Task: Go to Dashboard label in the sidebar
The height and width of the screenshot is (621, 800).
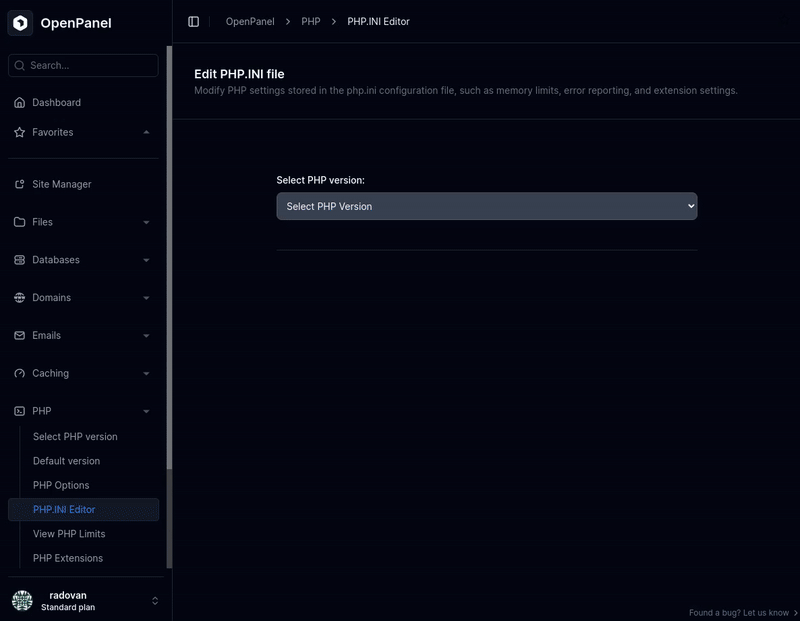Action: point(57,103)
